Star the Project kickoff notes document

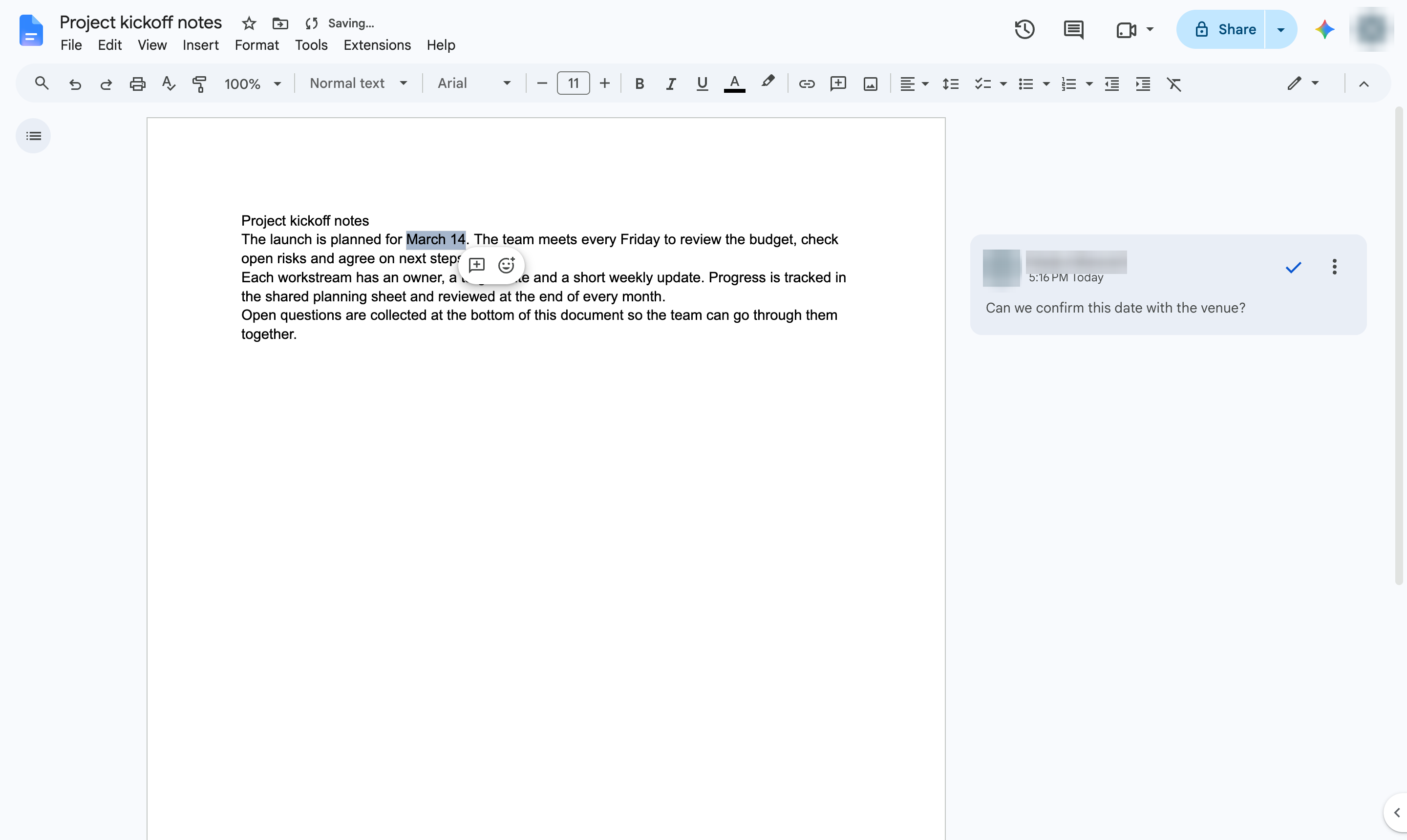pos(249,23)
